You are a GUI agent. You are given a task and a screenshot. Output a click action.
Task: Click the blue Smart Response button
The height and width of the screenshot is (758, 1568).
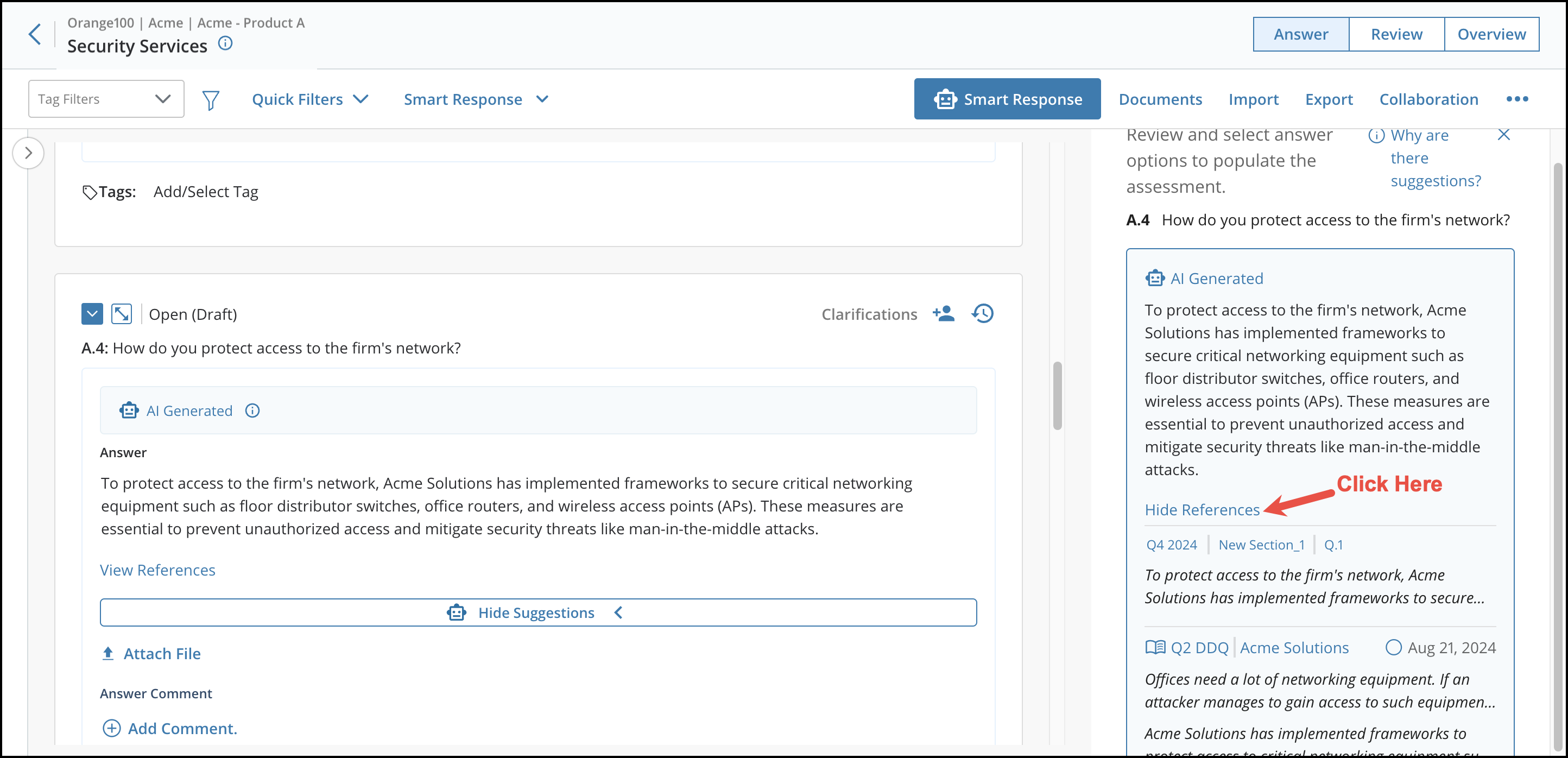point(1007,99)
